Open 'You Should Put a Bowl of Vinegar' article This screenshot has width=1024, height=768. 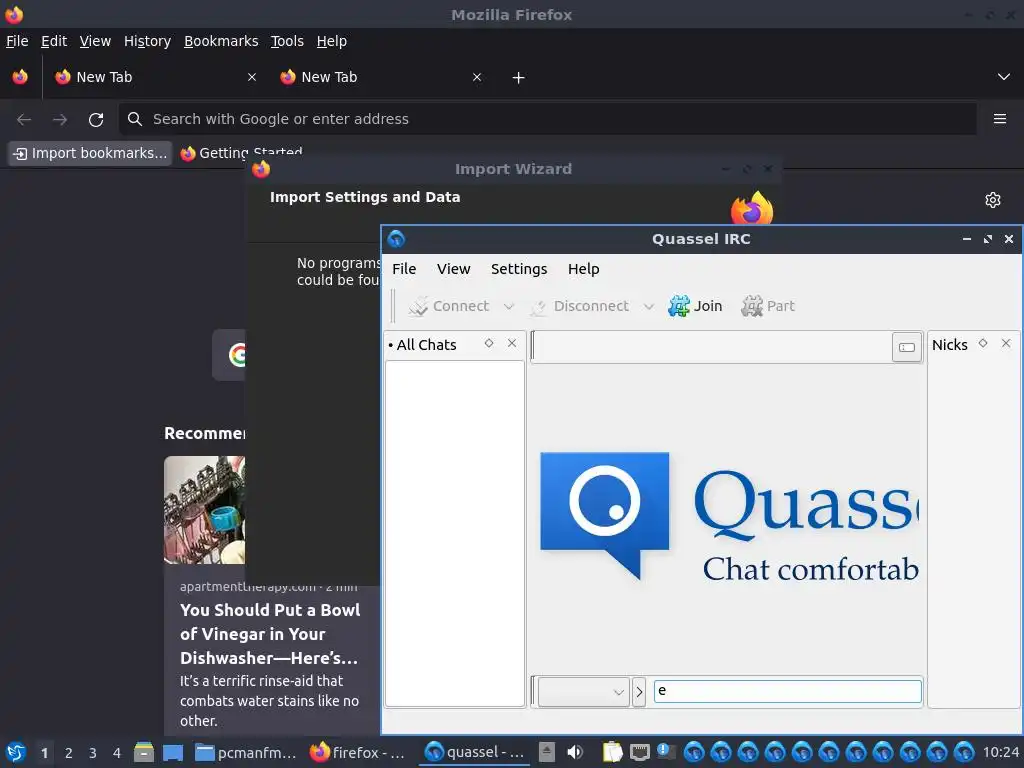[270, 634]
